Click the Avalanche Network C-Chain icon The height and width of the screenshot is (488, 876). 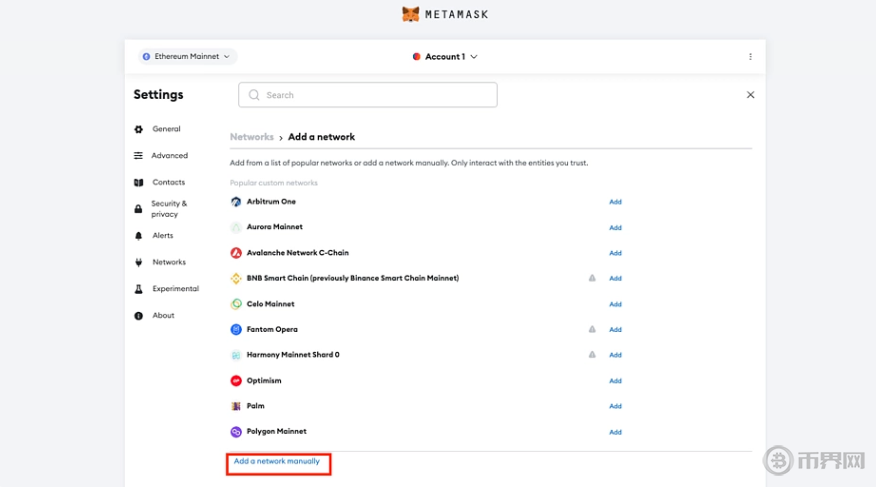pos(237,253)
